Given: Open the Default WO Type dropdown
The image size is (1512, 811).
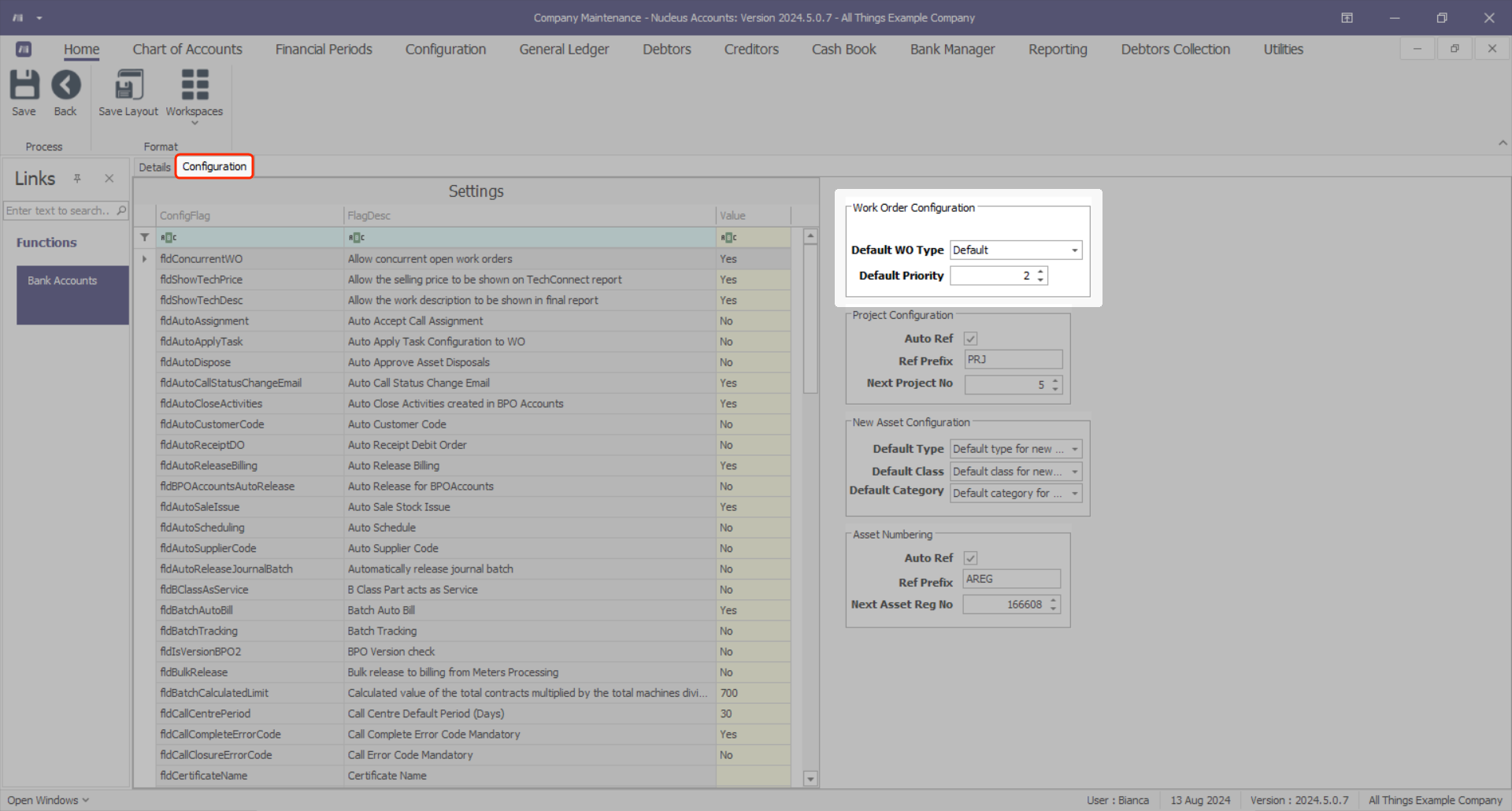Looking at the screenshot, I should (x=1074, y=250).
